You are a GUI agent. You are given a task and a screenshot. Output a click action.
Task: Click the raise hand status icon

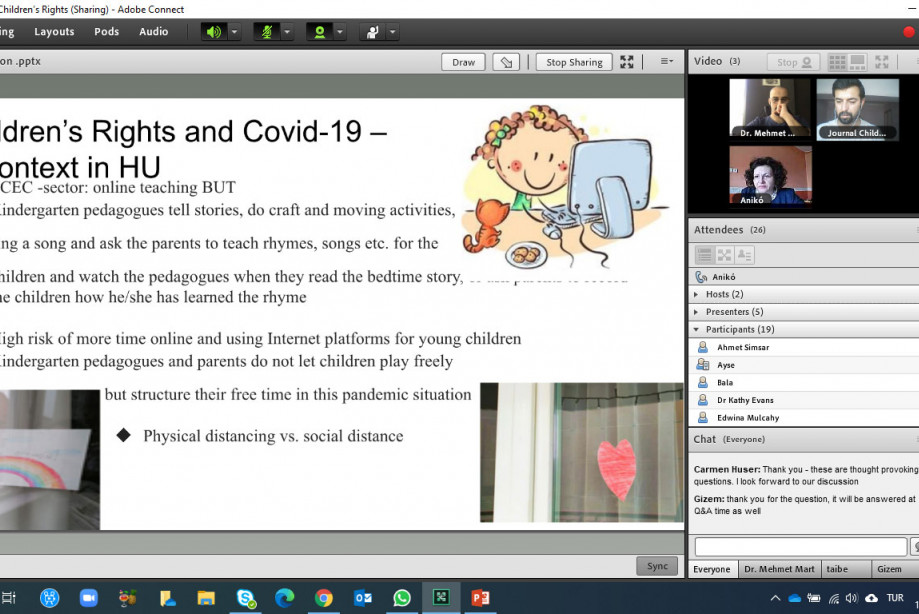click(373, 31)
